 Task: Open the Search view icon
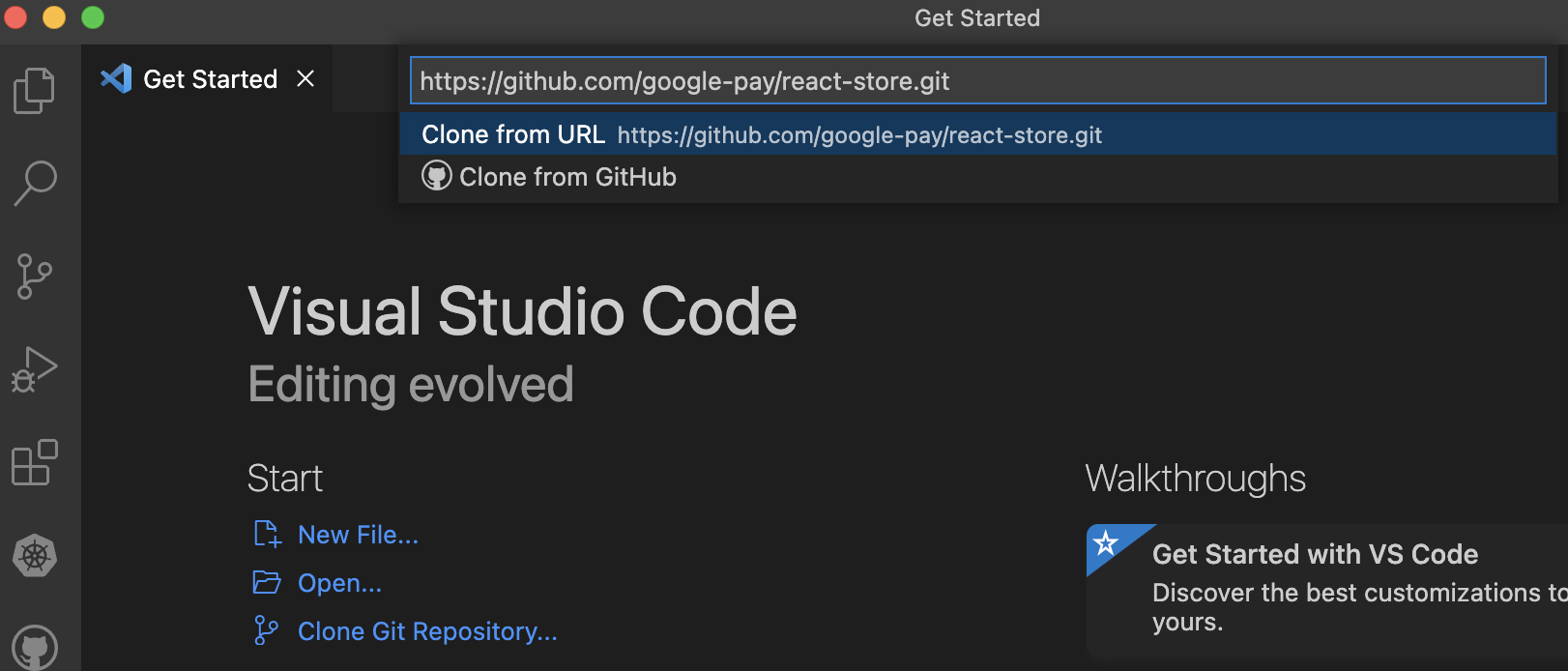coord(35,183)
